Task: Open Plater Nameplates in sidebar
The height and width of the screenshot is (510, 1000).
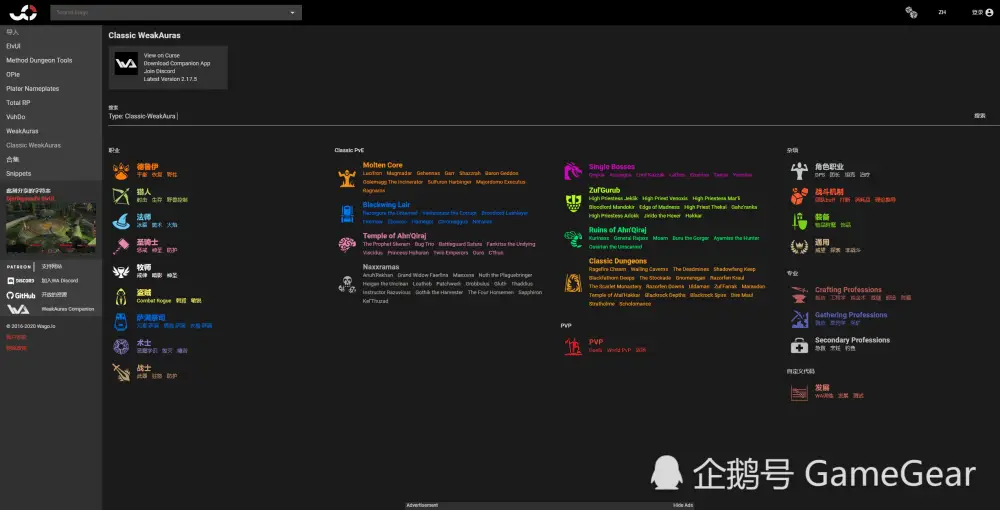Action: [33, 89]
